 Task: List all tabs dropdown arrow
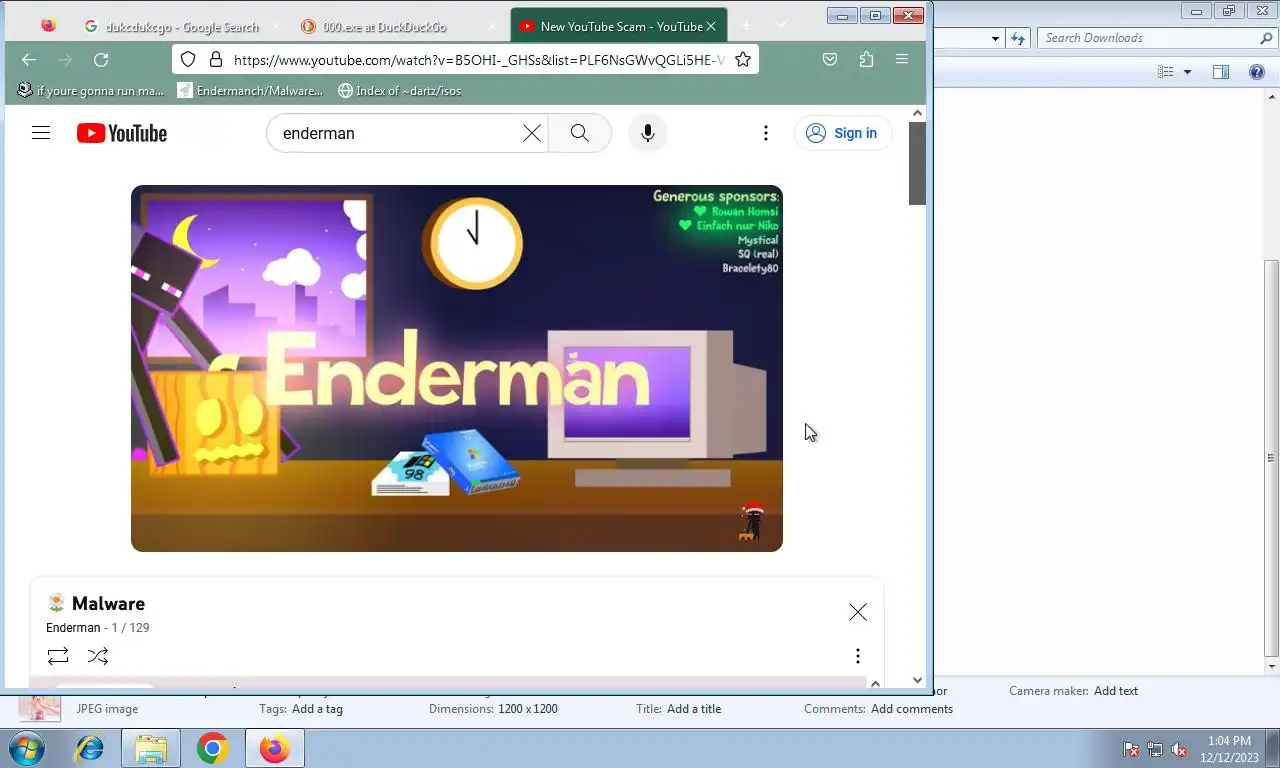pos(782,24)
